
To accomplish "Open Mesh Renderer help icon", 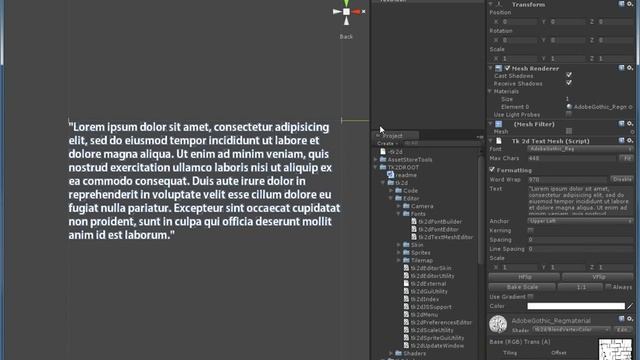I will 621,68.
